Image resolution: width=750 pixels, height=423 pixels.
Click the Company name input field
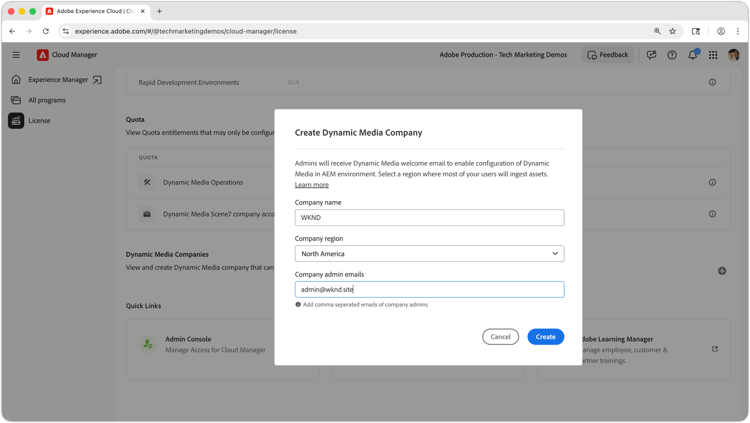pyautogui.click(x=429, y=218)
